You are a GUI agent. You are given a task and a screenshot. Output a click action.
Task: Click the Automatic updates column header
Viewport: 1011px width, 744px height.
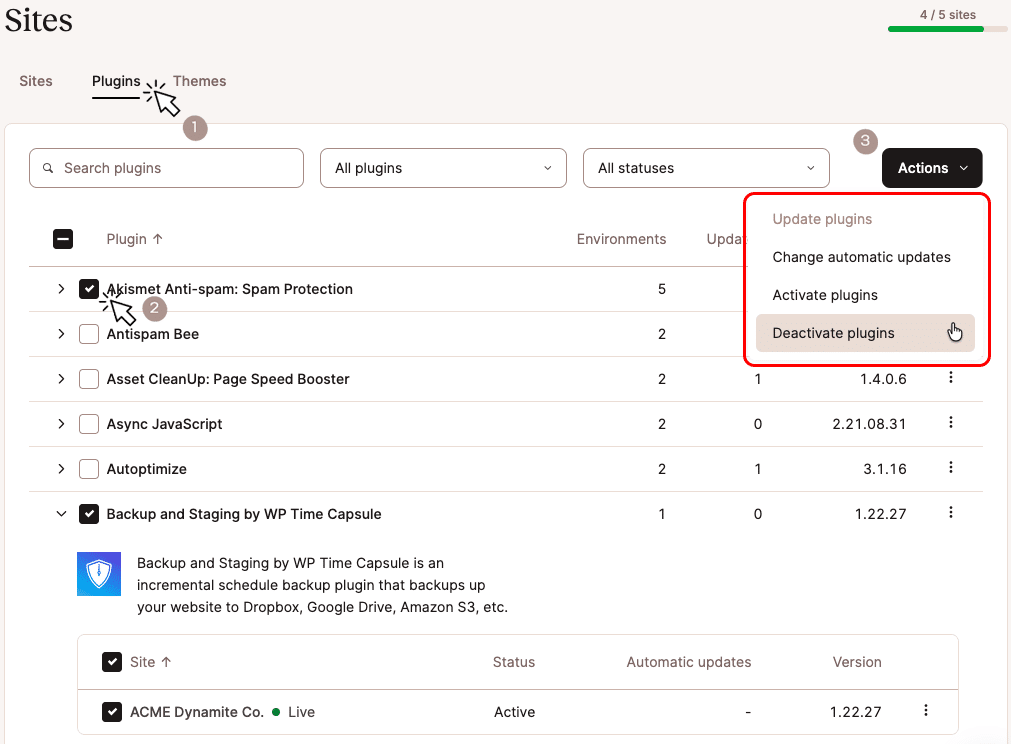689,662
